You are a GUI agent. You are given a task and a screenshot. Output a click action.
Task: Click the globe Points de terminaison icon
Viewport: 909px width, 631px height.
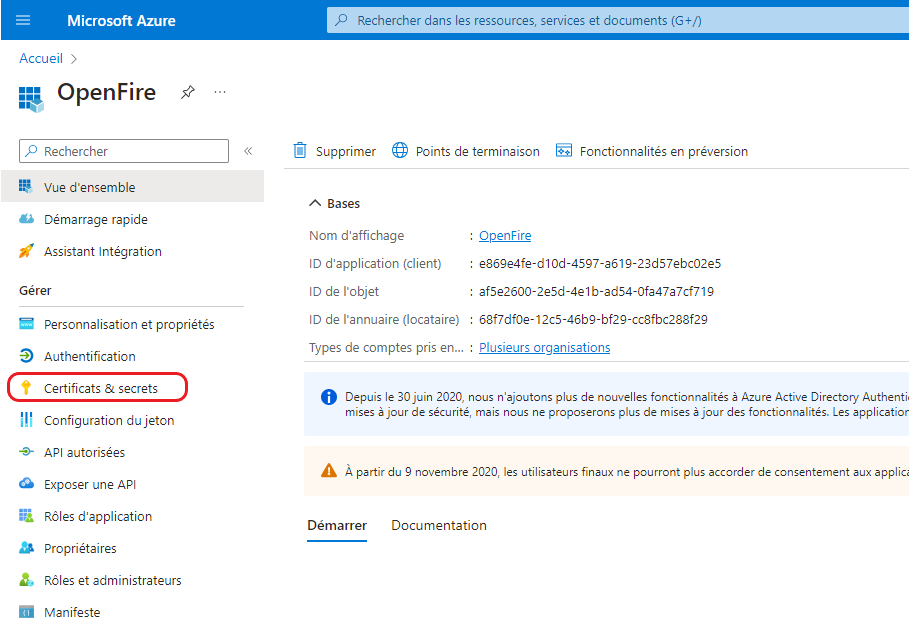[x=400, y=150]
